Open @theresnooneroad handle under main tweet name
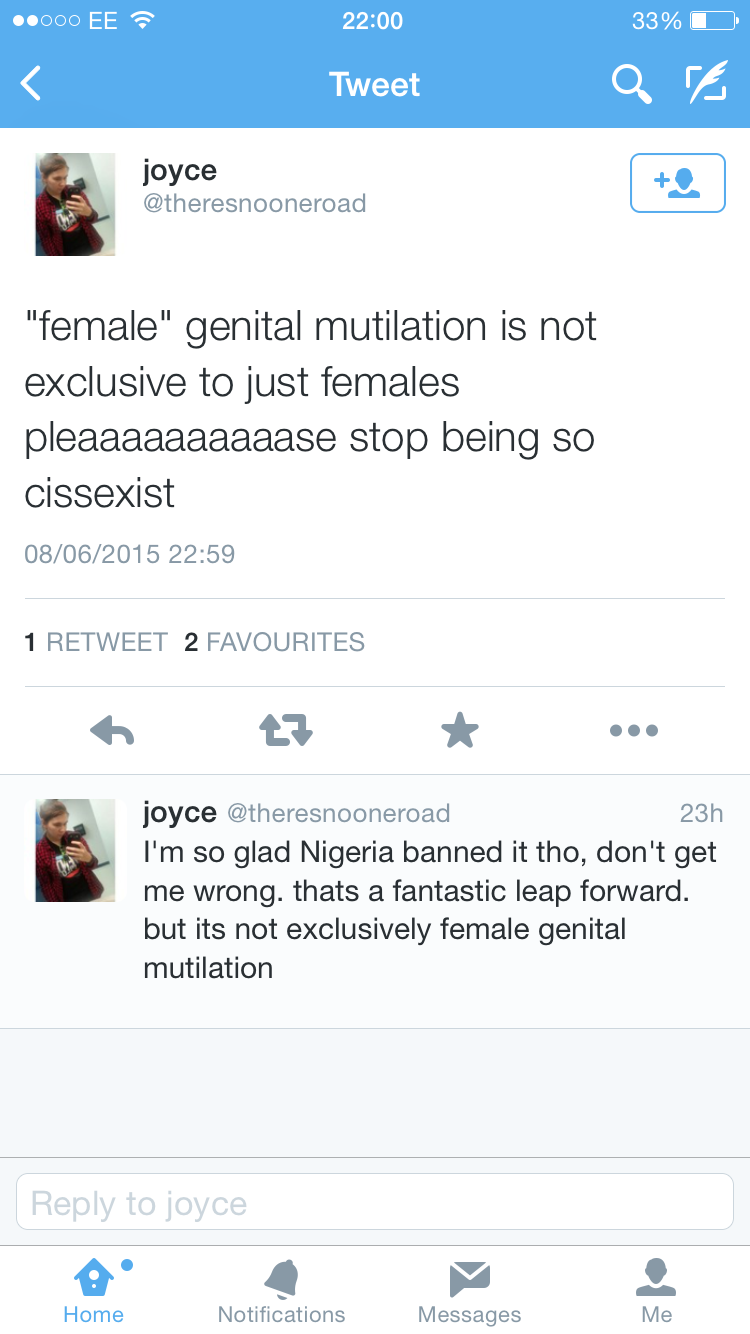The width and height of the screenshot is (750, 1334). click(x=255, y=204)
